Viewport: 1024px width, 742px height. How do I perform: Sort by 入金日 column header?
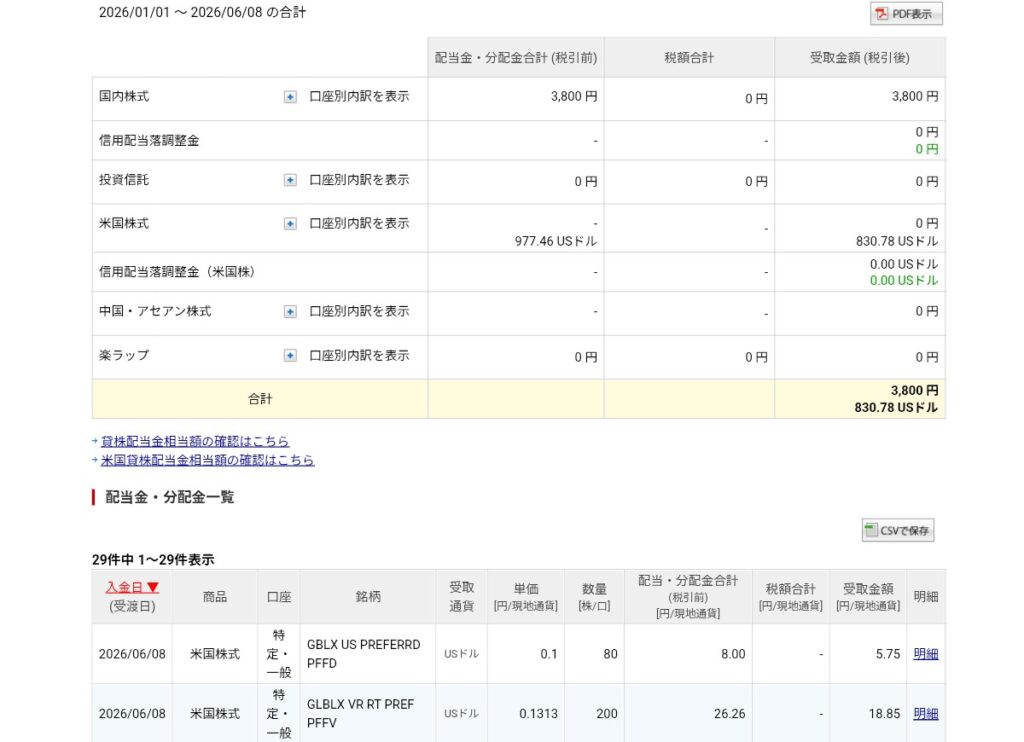coord(133,587)
